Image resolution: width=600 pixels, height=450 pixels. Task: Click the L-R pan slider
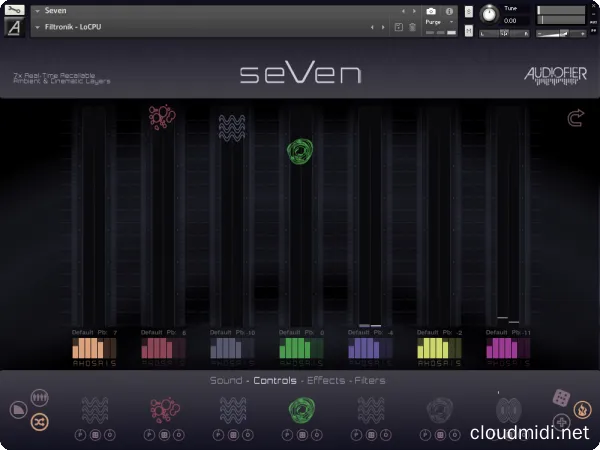pyautogui.click(x=504, y=34)
